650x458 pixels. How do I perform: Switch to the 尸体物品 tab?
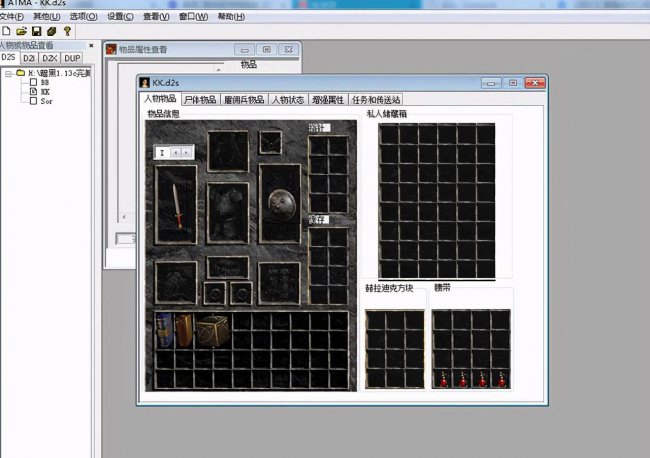(200, 99)
